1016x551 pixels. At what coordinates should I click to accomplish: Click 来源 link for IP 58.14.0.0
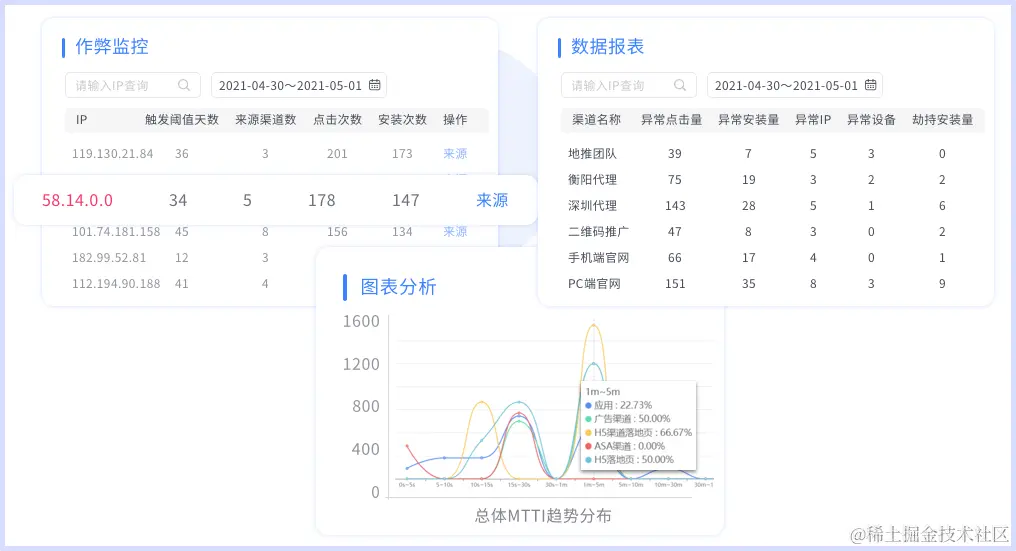click(x=492, y=200)
